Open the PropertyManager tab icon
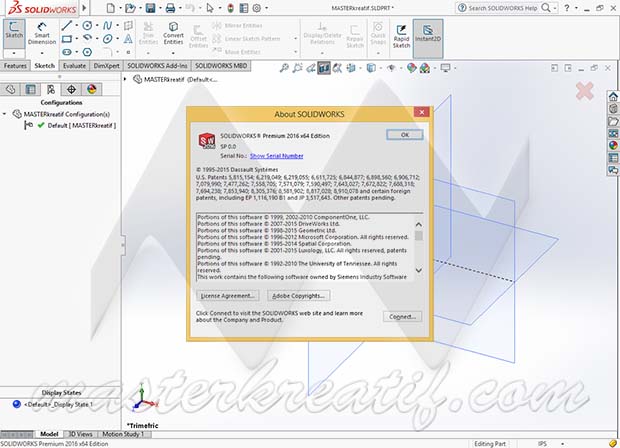Screen dimensions: 620x448 [x=30, y=89]
